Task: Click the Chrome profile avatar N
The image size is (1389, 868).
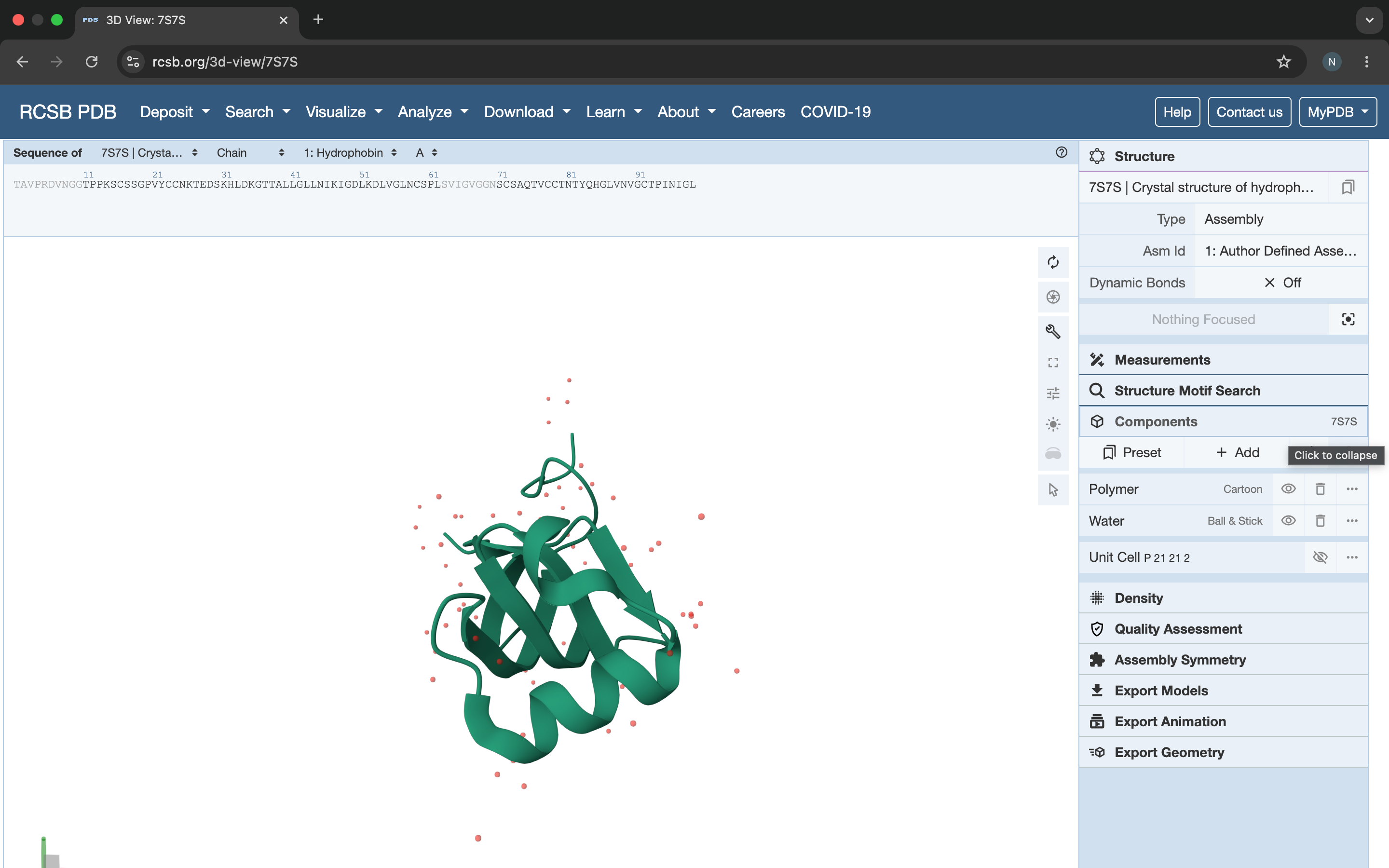Action: tap(1332, 61)
